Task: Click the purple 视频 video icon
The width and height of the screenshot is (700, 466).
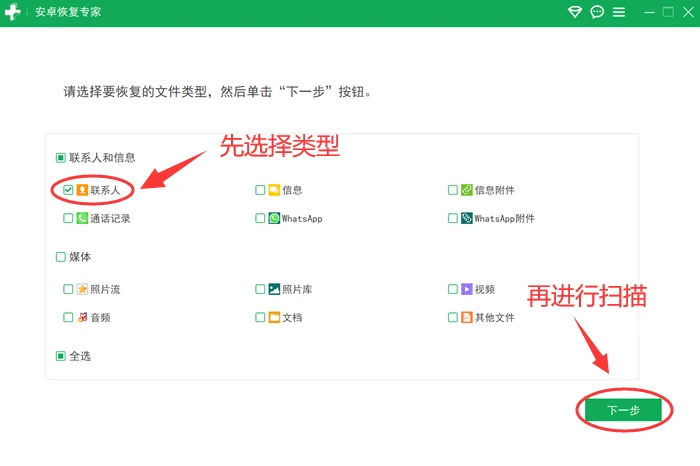Action: tap(467, 289)
